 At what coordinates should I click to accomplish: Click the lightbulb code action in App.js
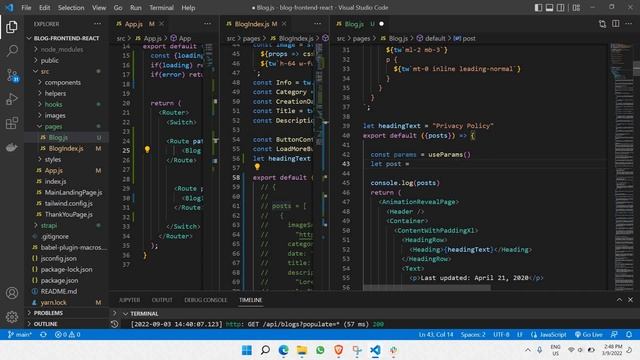(x=147, y=150)
